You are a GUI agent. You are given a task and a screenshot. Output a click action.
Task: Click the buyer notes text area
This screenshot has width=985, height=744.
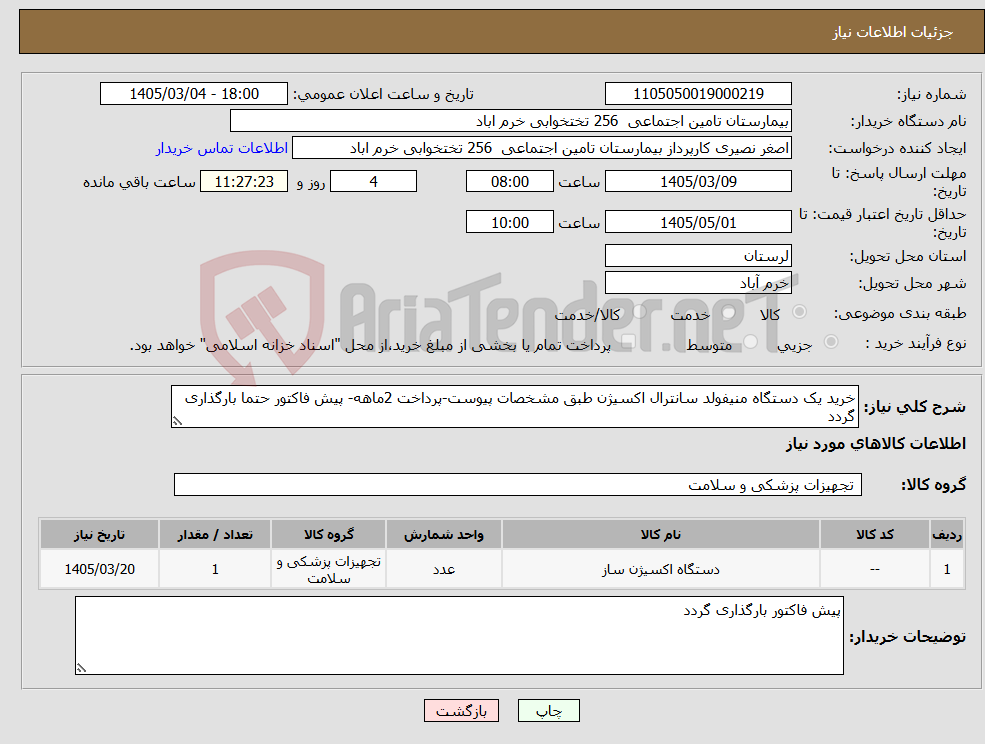459,635
